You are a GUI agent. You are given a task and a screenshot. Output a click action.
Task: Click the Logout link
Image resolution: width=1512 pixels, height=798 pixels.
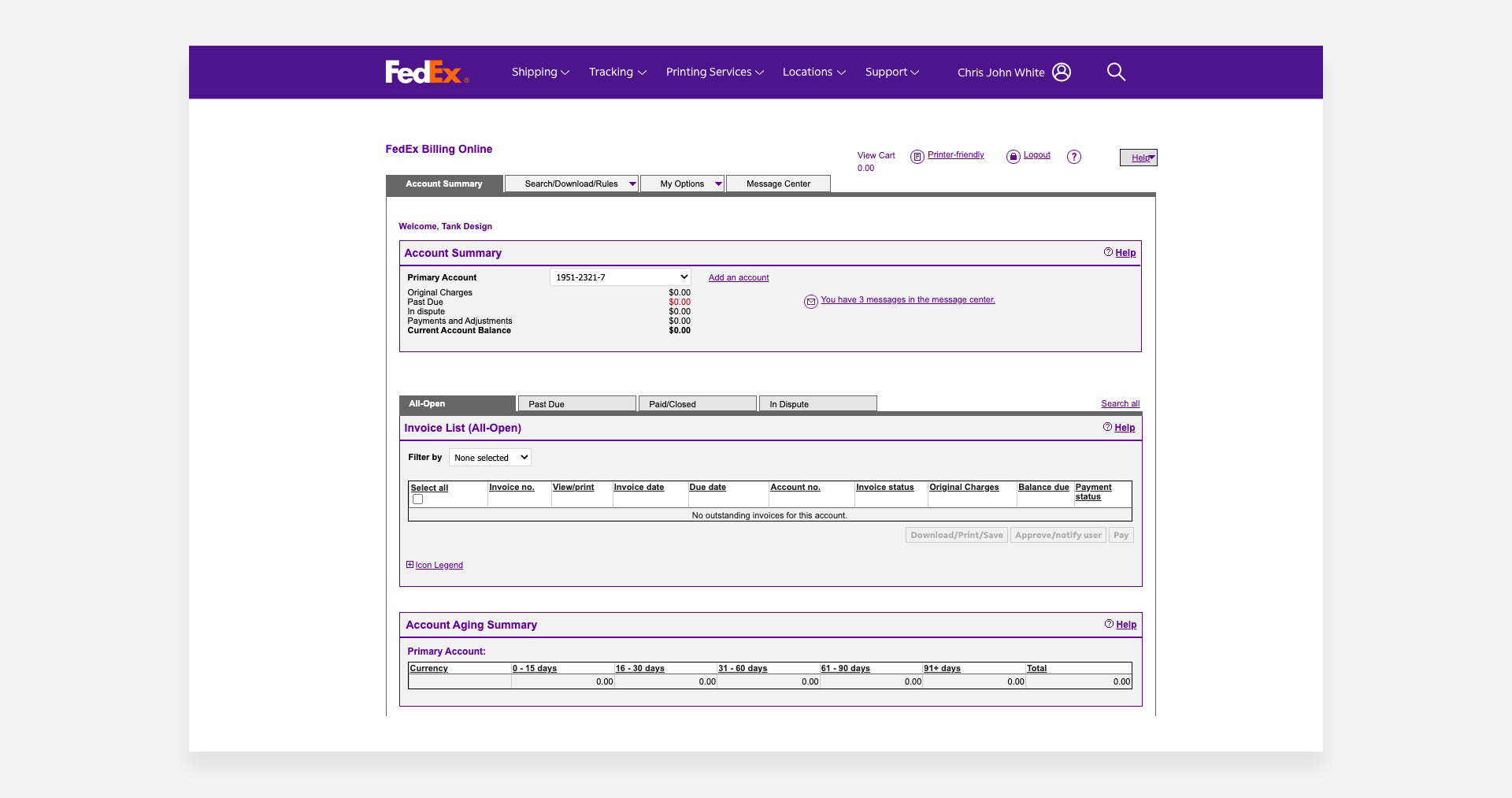(x=1037, y=154)
